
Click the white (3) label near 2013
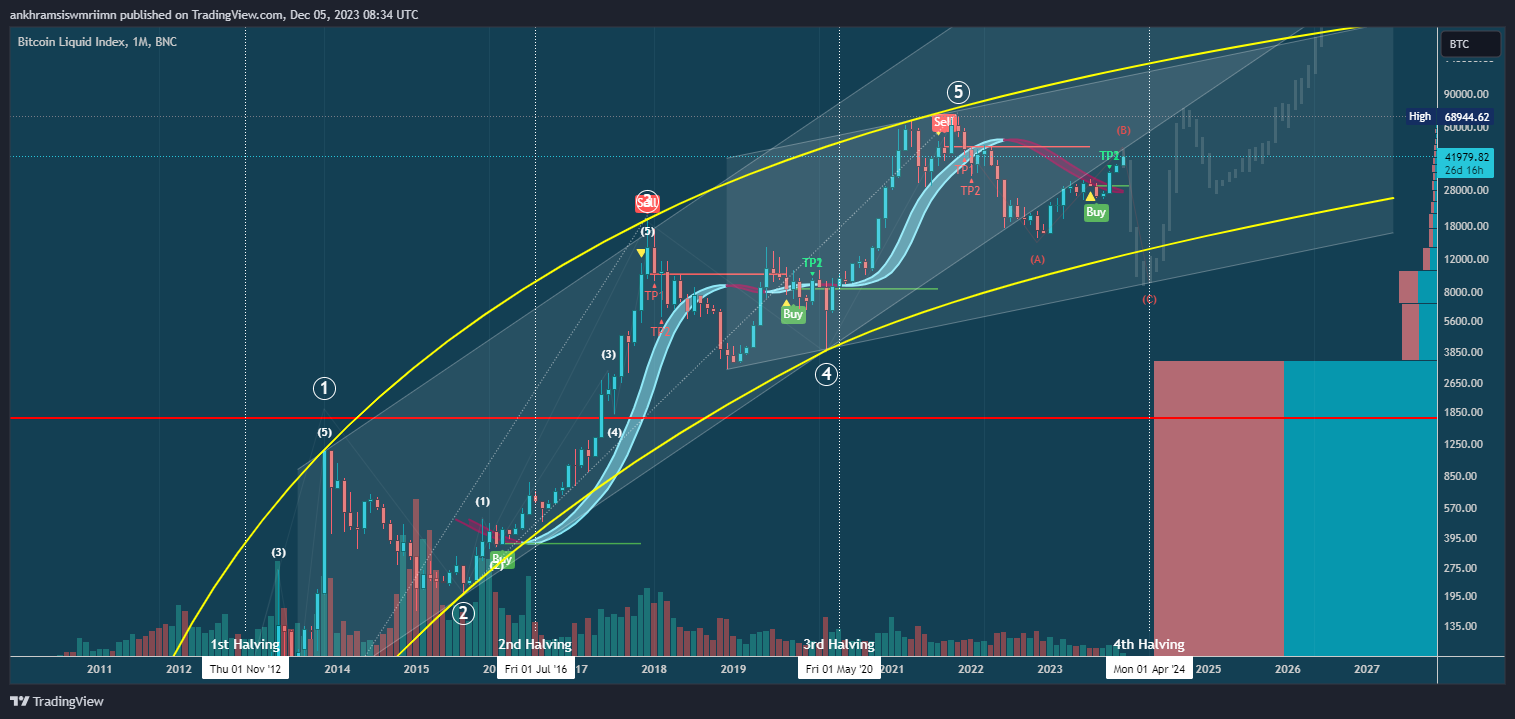point(279,552)
